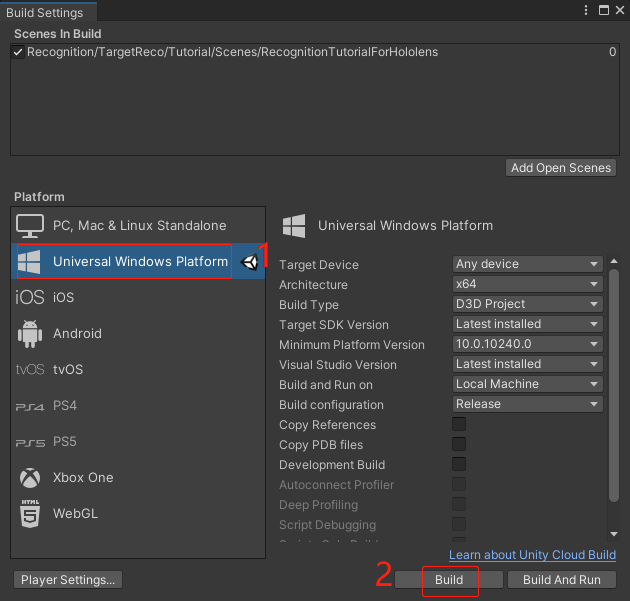Click the Unity logo beside Universal Windows Platform

coord(250,262)
